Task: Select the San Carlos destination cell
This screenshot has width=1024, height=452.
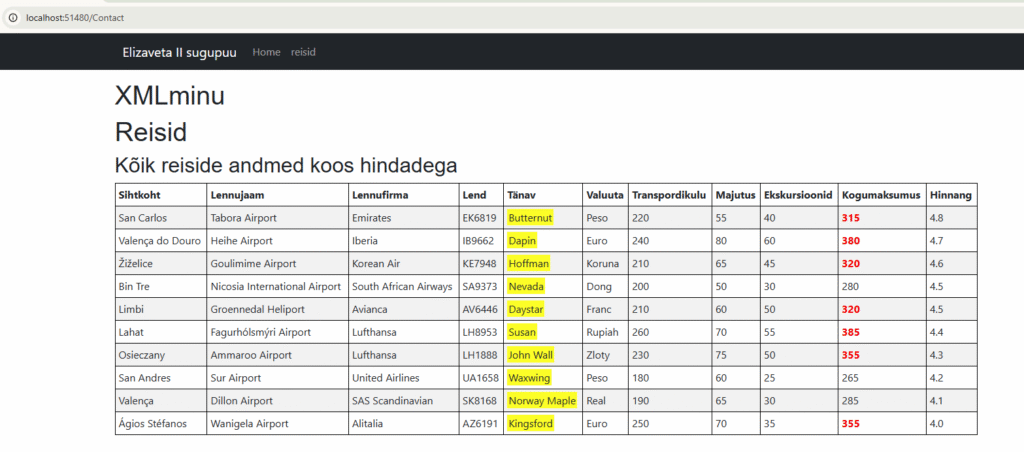Action: point(142,217)
